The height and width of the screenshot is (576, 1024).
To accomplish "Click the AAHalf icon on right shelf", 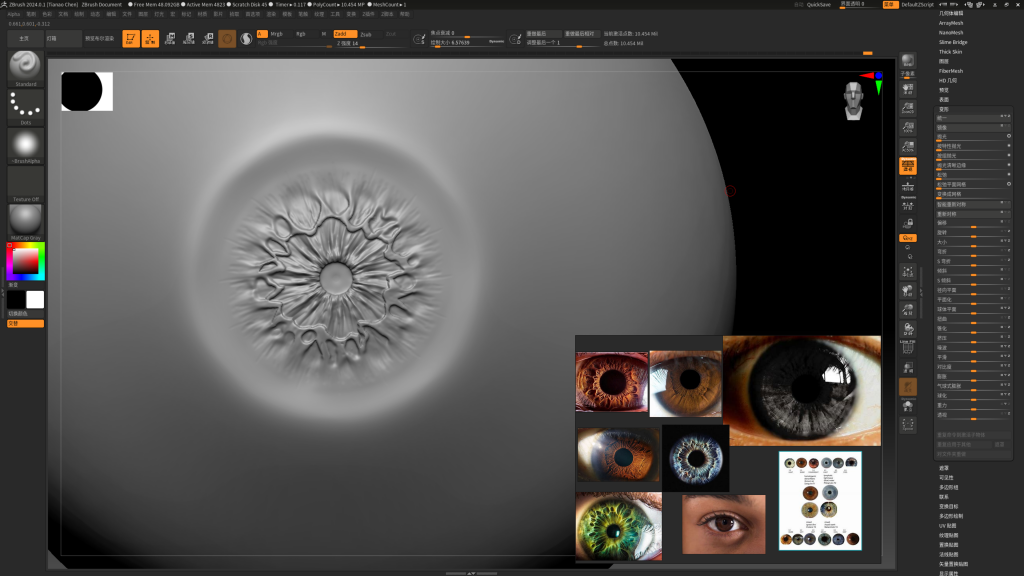I will click(908, 146).
